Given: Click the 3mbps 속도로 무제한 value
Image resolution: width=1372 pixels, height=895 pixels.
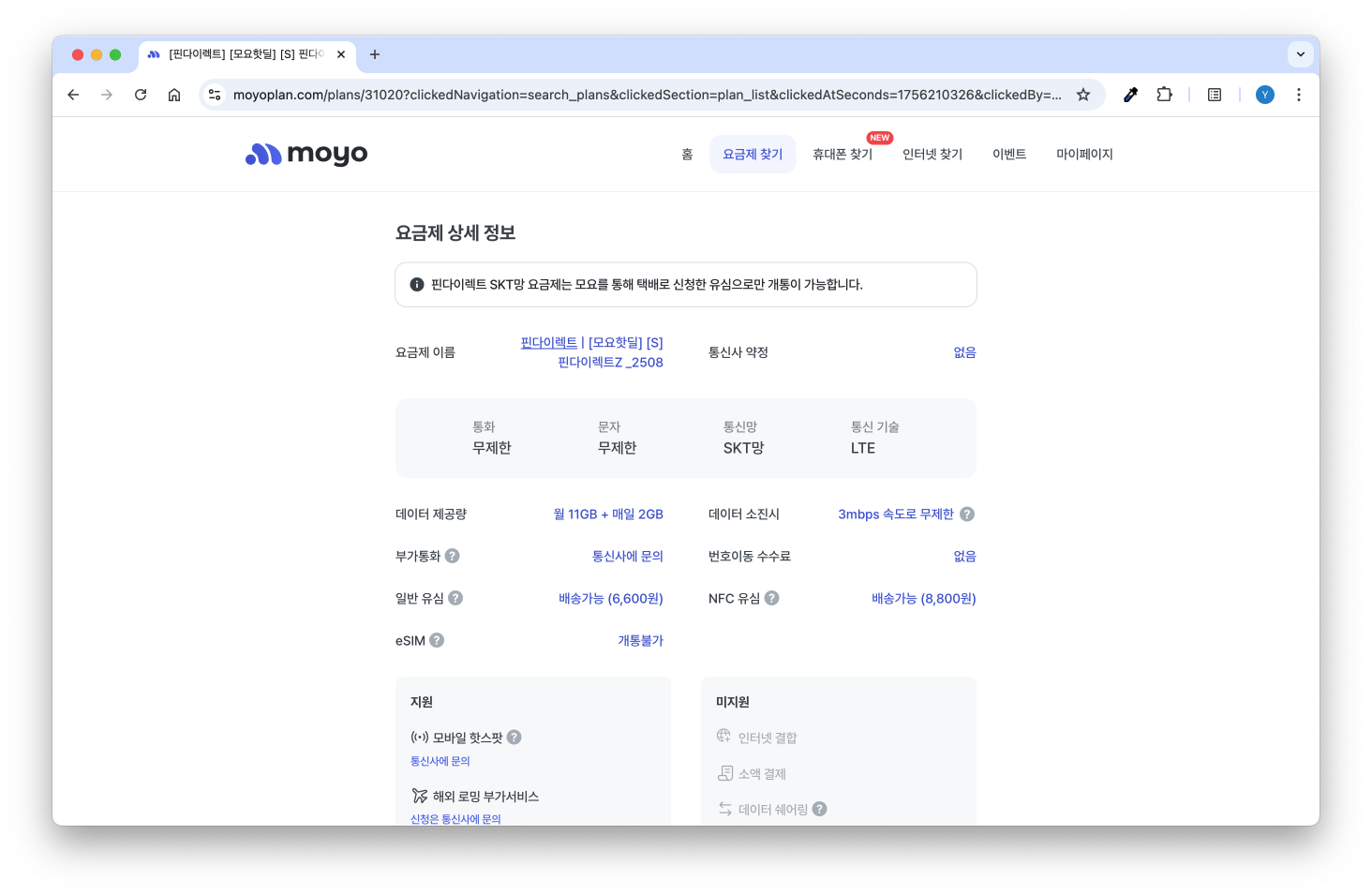Looking at the screenshot, I should 896,514.
